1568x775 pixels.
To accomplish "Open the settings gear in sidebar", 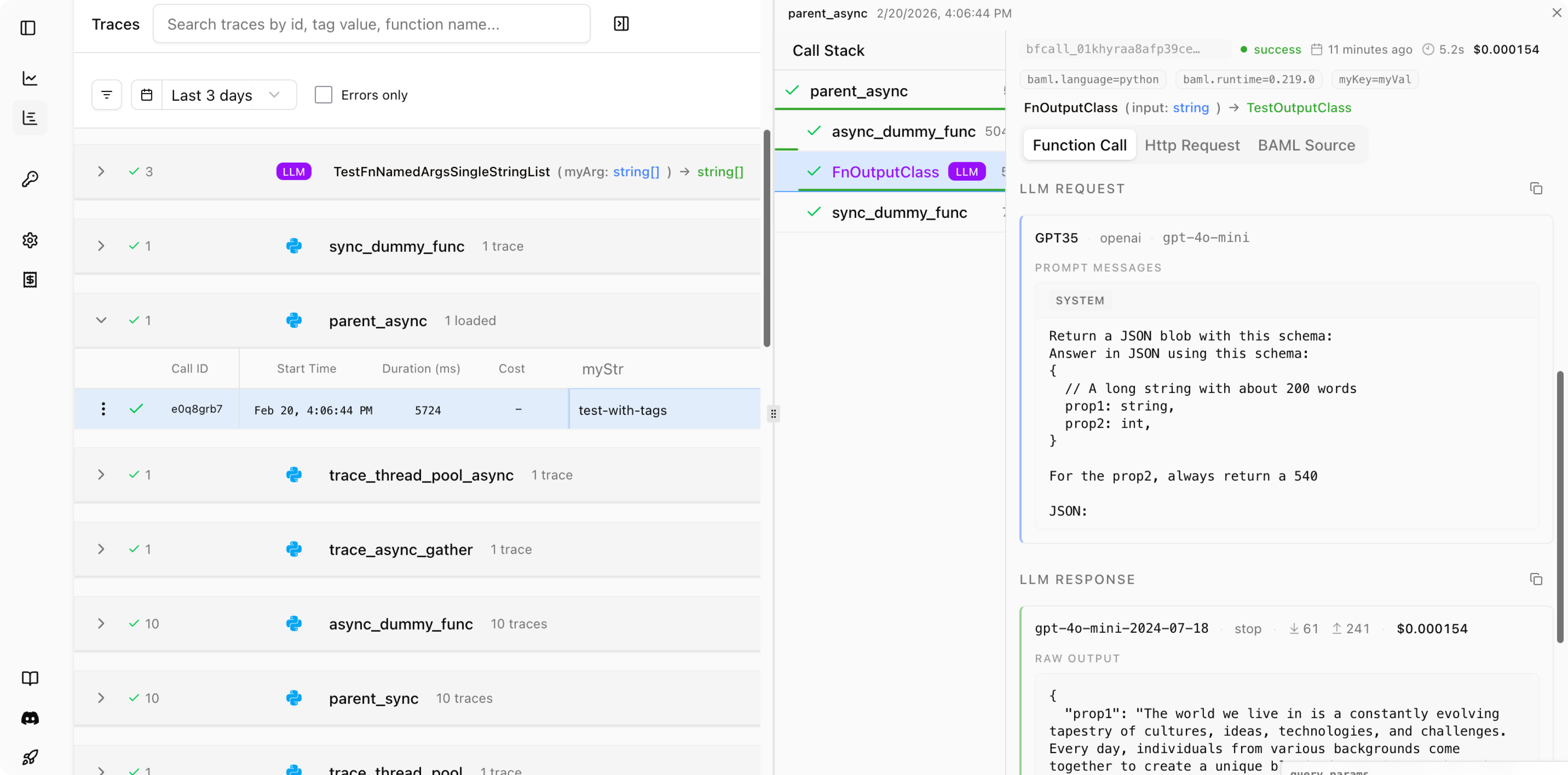I will tap(30, 240).
